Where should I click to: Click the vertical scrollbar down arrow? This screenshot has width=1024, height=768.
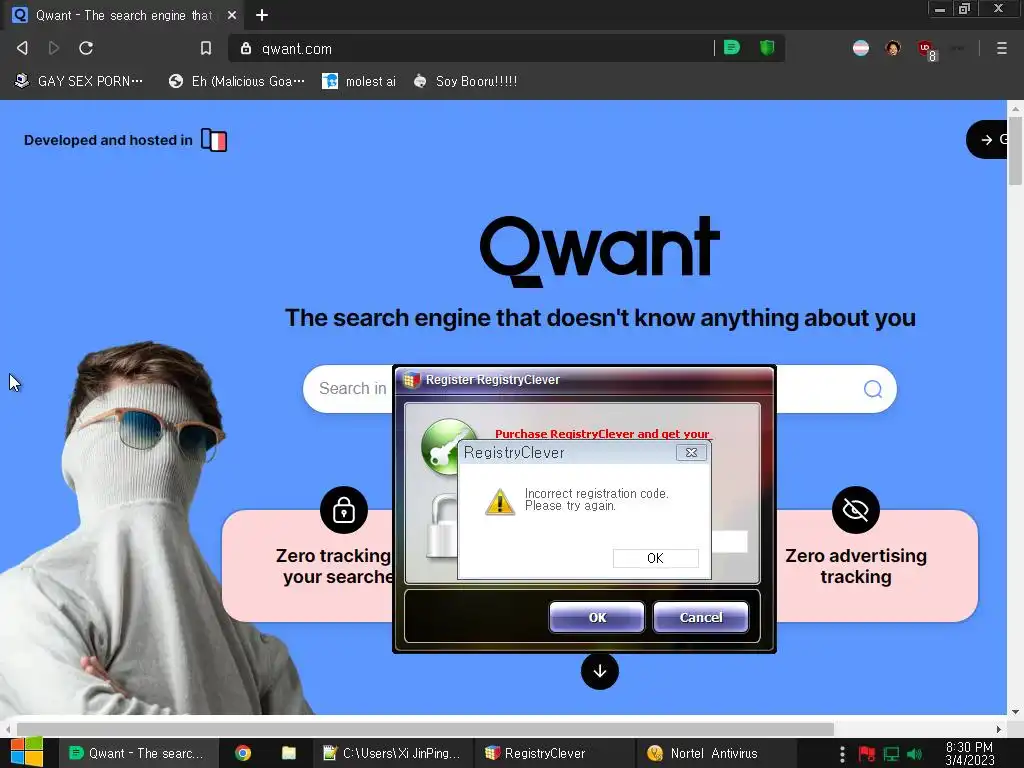[1015, 712]
